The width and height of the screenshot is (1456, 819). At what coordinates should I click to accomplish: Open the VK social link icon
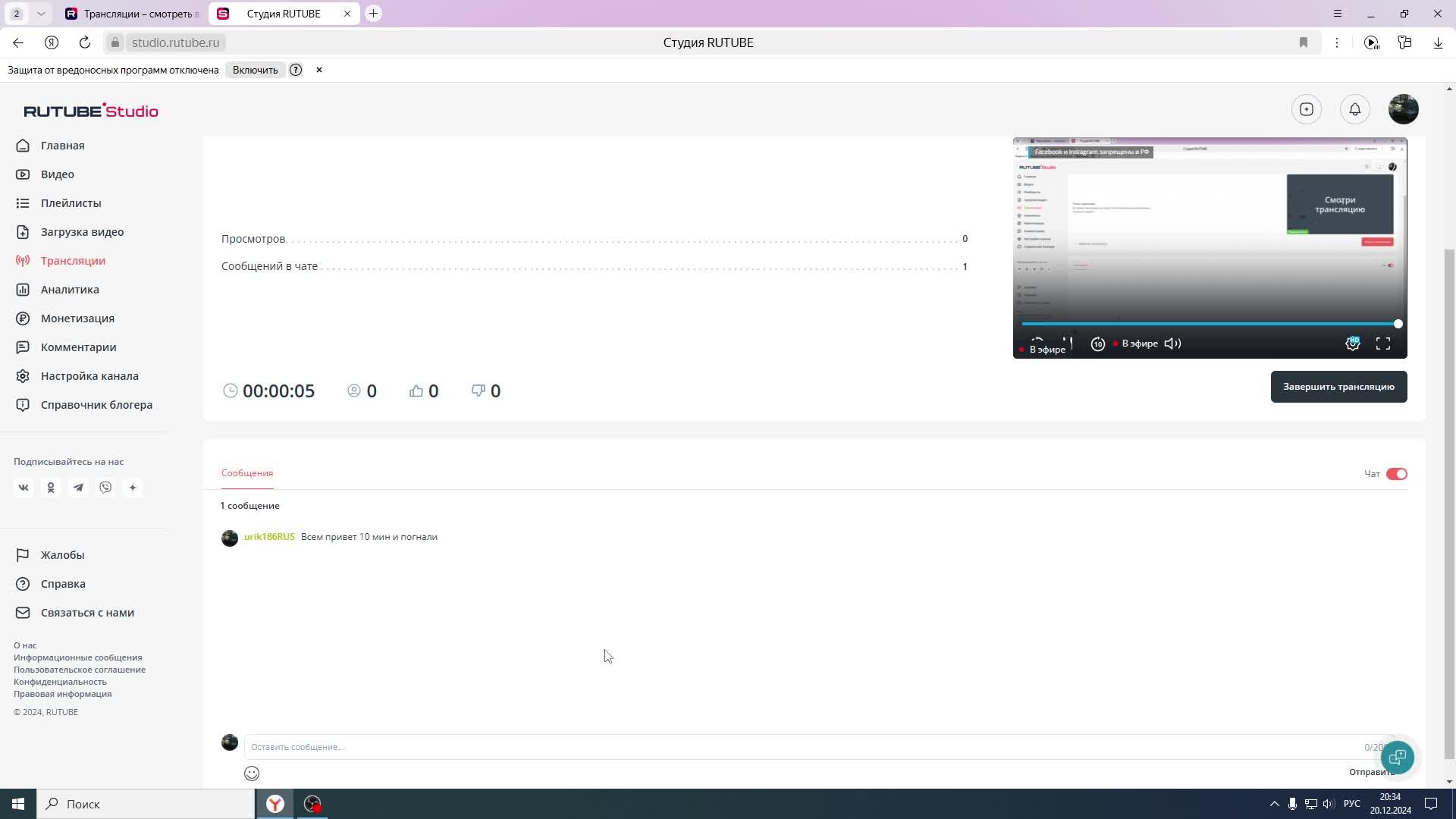[24, 488]
